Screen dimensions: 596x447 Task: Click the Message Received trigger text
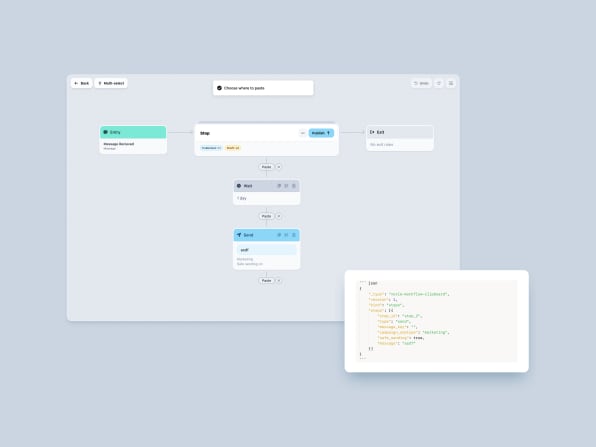pos(119,144)
